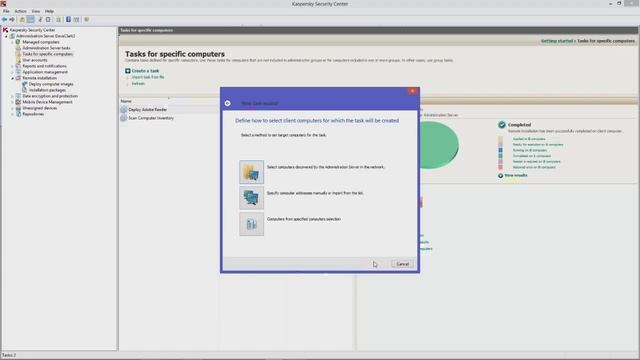This screenshot has width=640, height=360.
Task: Click the Completed status checkmark icon
Action: pos(502,125)
